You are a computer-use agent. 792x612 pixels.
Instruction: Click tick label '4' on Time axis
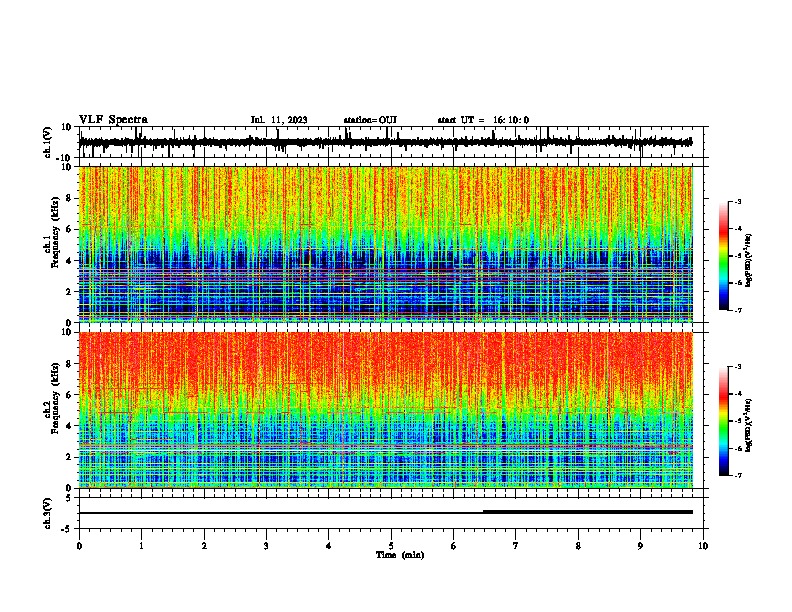pyautogui.click(x=329, y=546)
